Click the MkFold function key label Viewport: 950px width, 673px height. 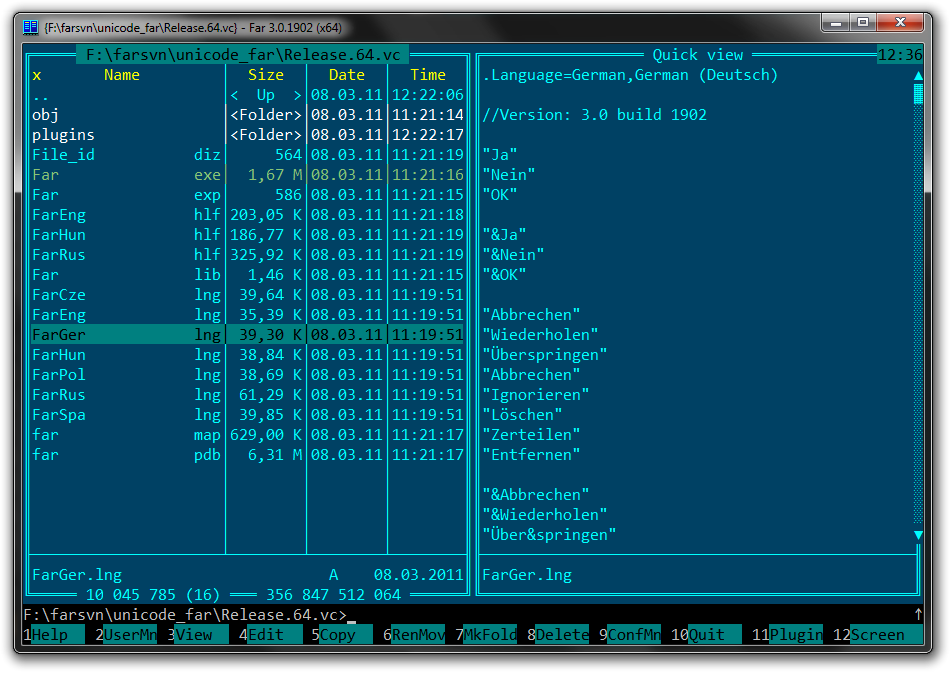(x=490, y=635)
